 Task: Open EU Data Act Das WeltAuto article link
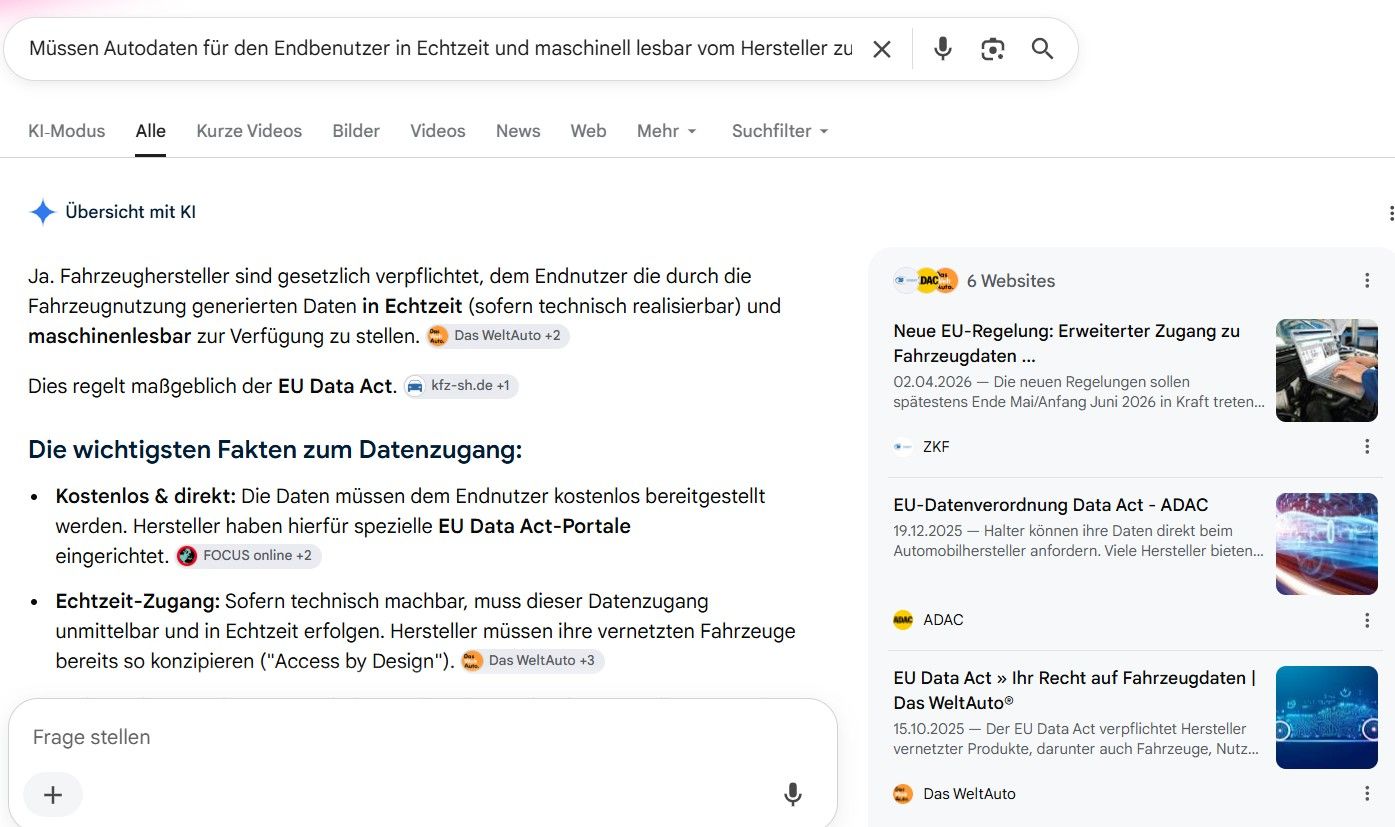coord(1075,690)
